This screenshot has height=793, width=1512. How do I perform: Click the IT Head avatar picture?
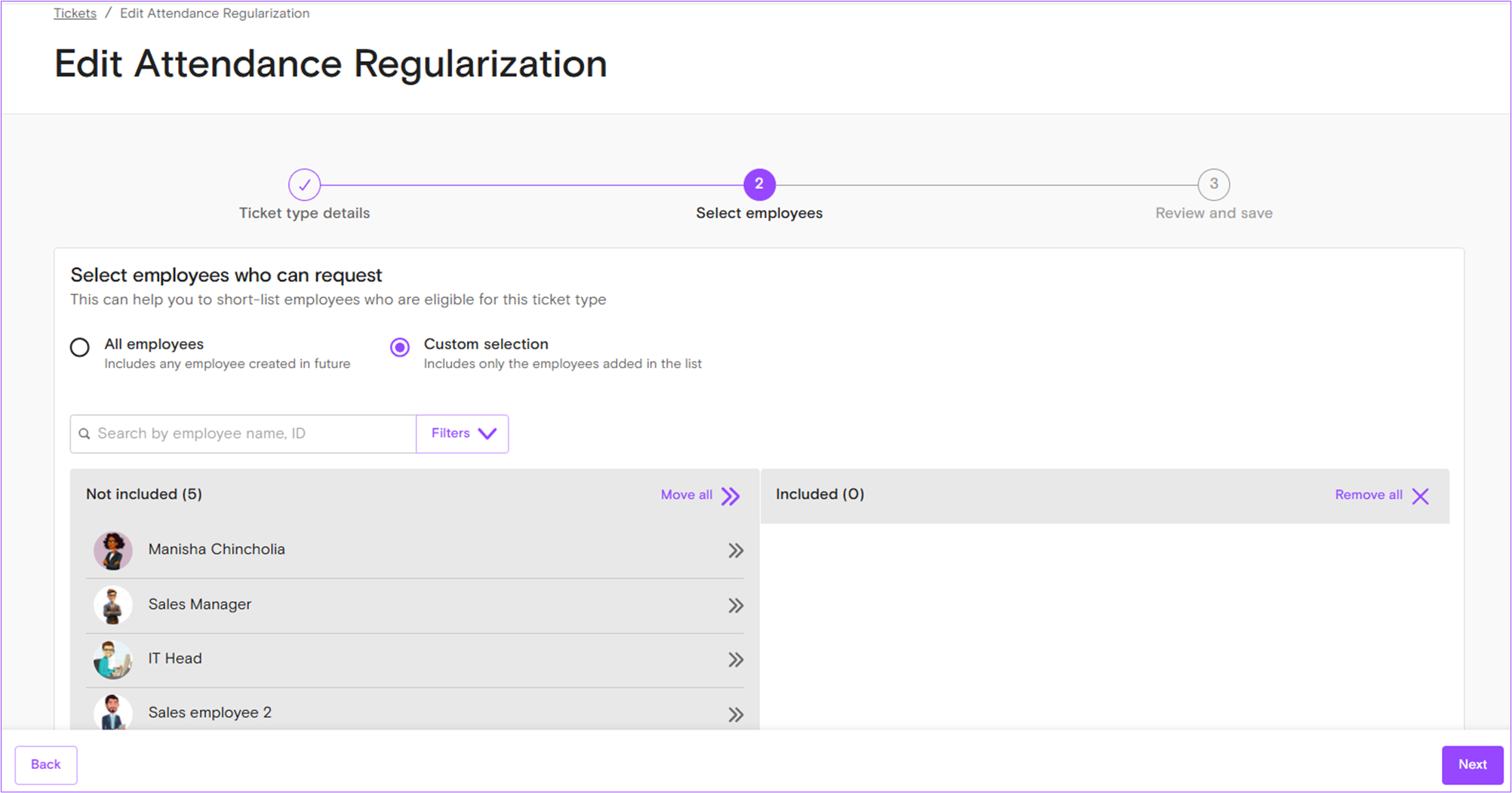[113, 659]
